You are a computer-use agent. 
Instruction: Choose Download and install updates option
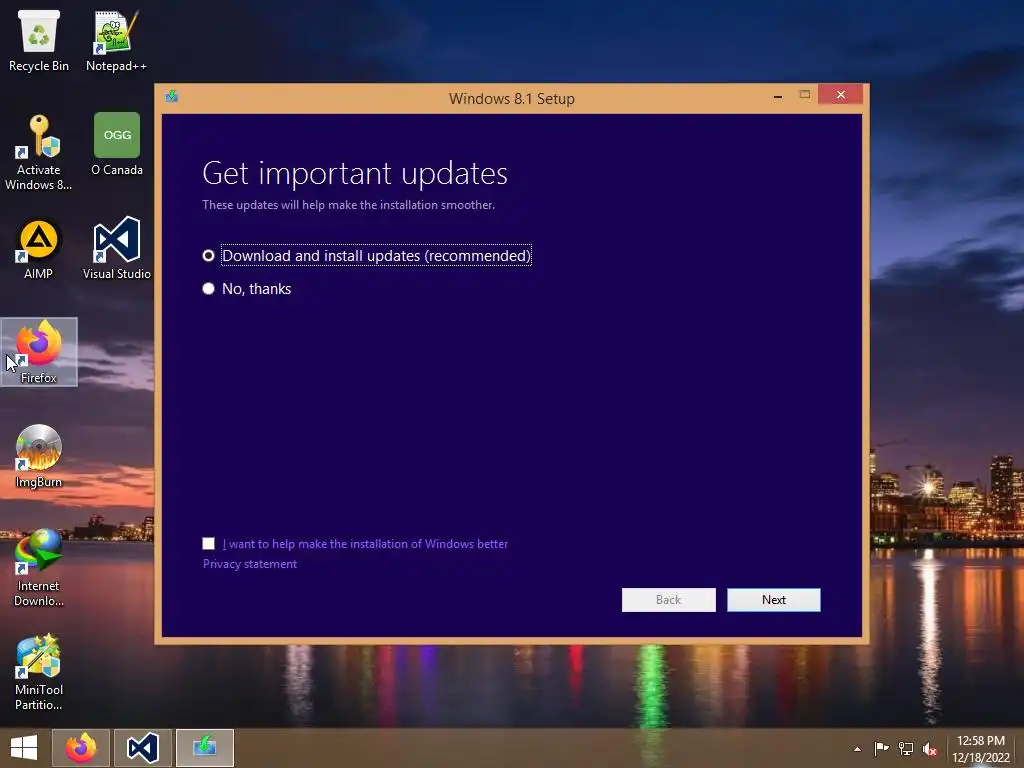coord(367,255)
